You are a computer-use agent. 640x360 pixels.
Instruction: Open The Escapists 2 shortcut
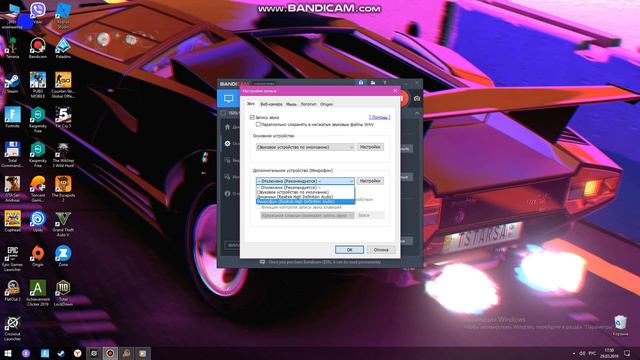point(63,189)
